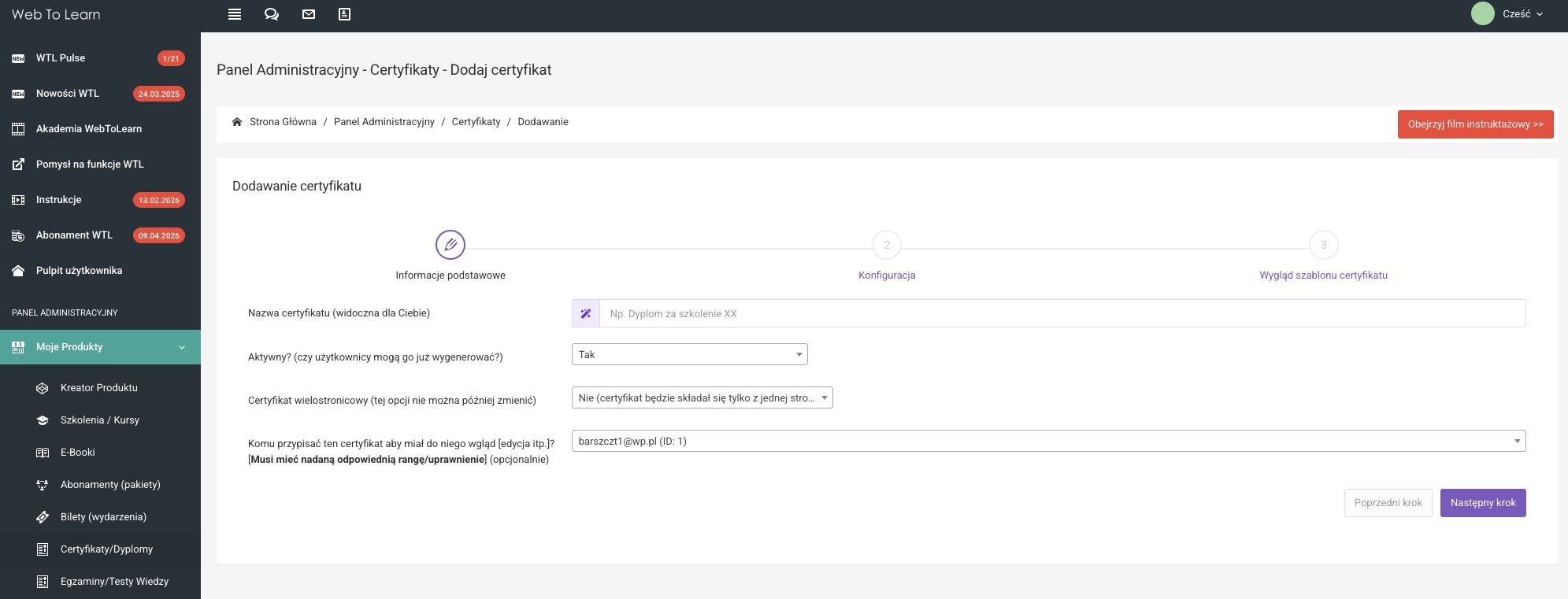Viewport: 1568px width, 599px height.
Task: Open the chat bubbles icon in top bar
Action: pos(272,14)
